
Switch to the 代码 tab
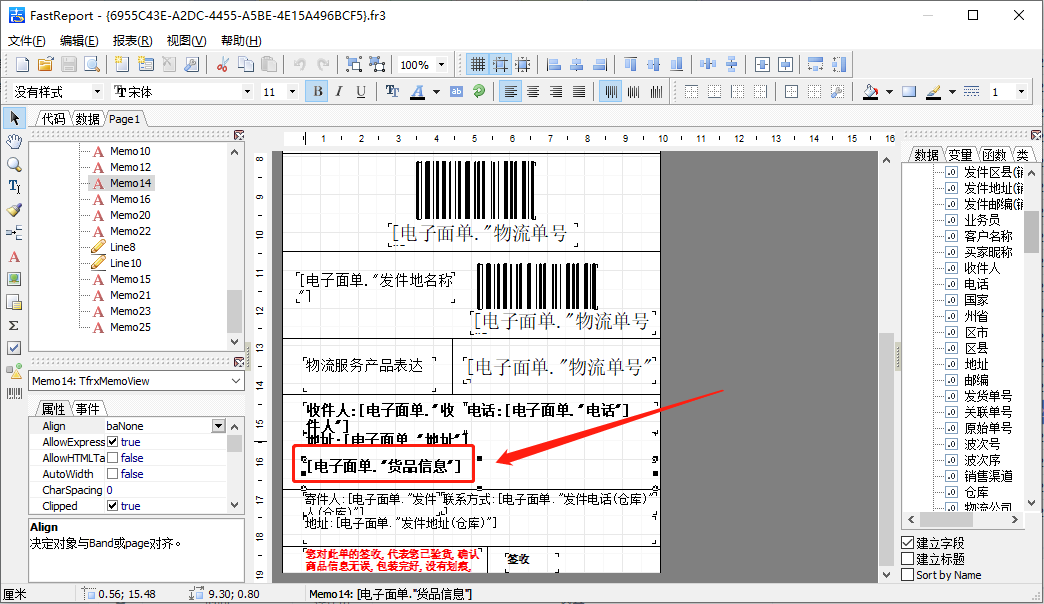point(53,119)
